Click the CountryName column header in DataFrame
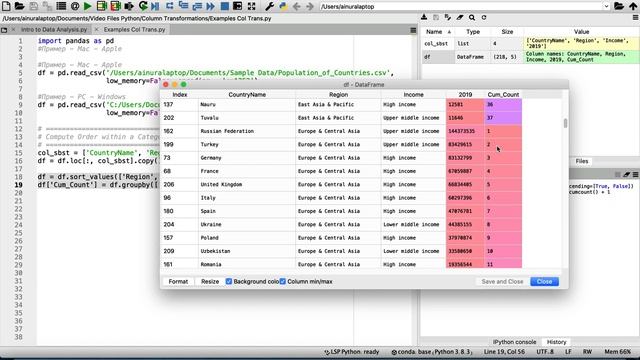This screenshot has width=640, height=360. 247,94
